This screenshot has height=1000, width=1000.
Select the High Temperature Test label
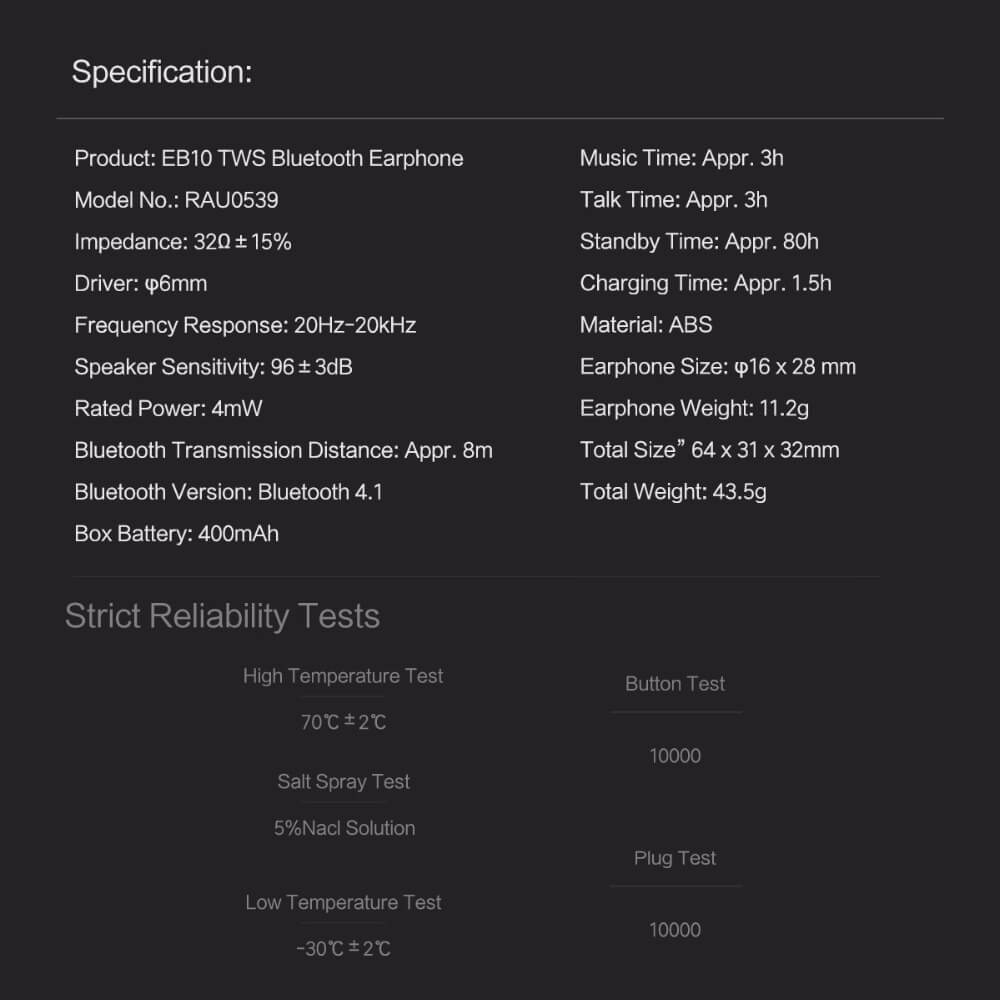pyautogui.click(x=343, y=676)
